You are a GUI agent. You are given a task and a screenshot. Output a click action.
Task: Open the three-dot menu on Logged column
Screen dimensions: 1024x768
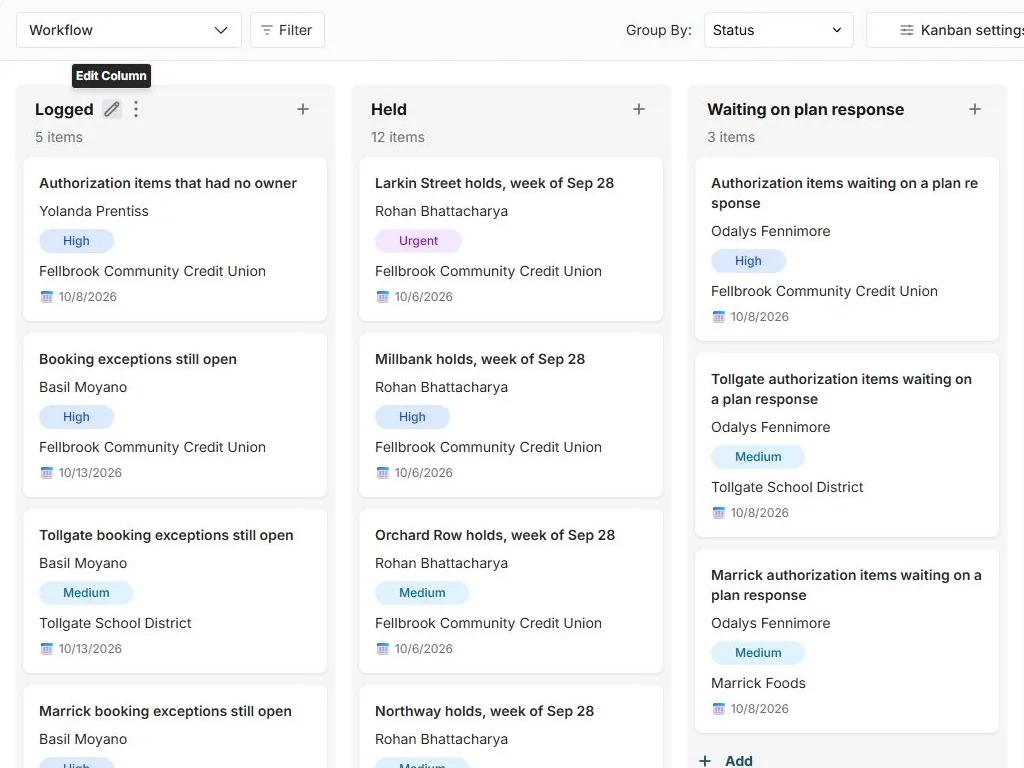(136, 109)
